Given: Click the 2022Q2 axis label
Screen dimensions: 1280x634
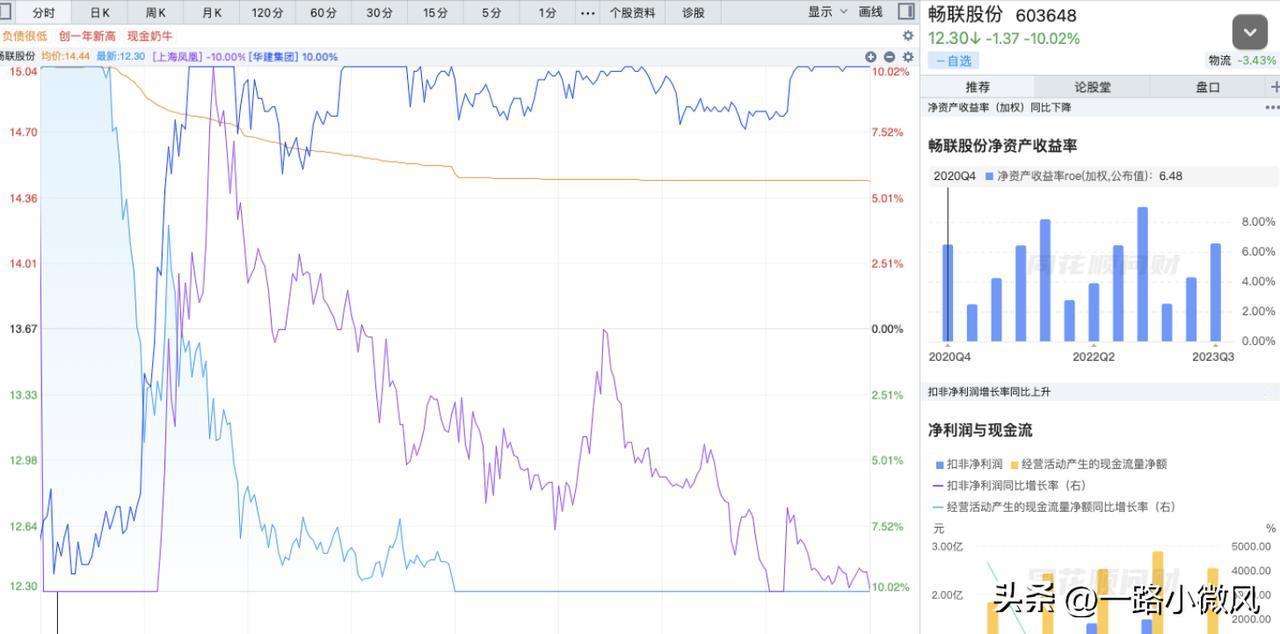Looking at the screenshot, I should [1093, 357].
